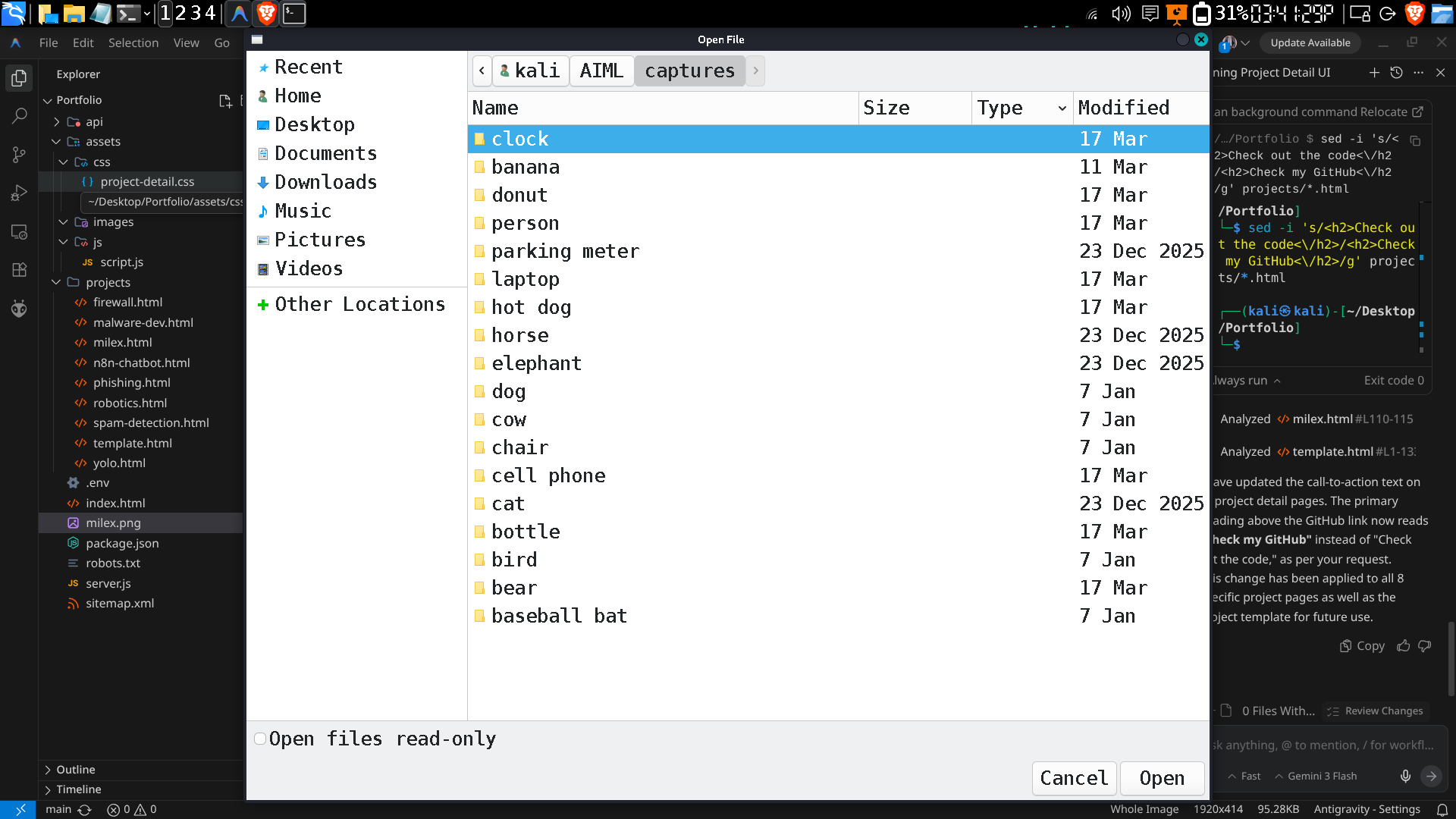This screenshot has width=1456, height=819.
Task: Click the Update Available button
Action: (x=1310, y=43)
